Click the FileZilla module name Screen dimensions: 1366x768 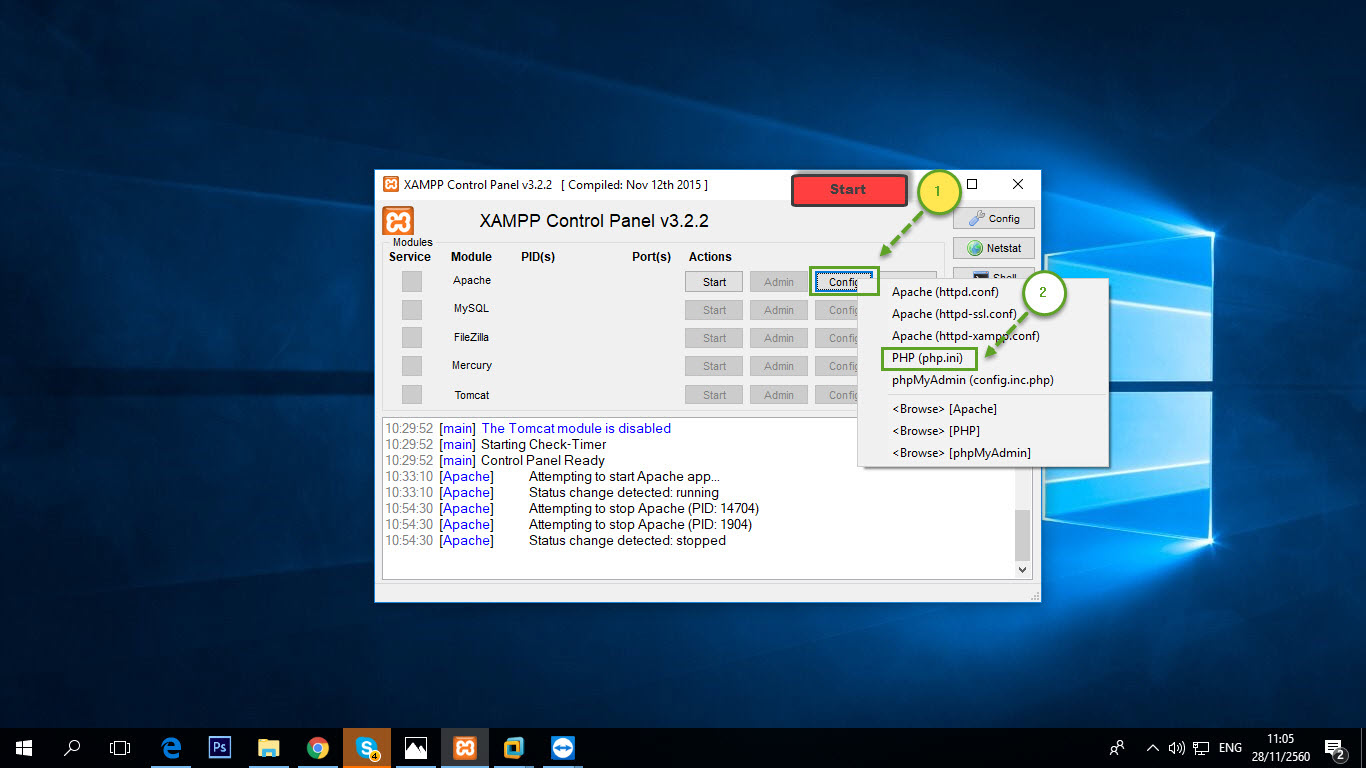pos(471,337)
